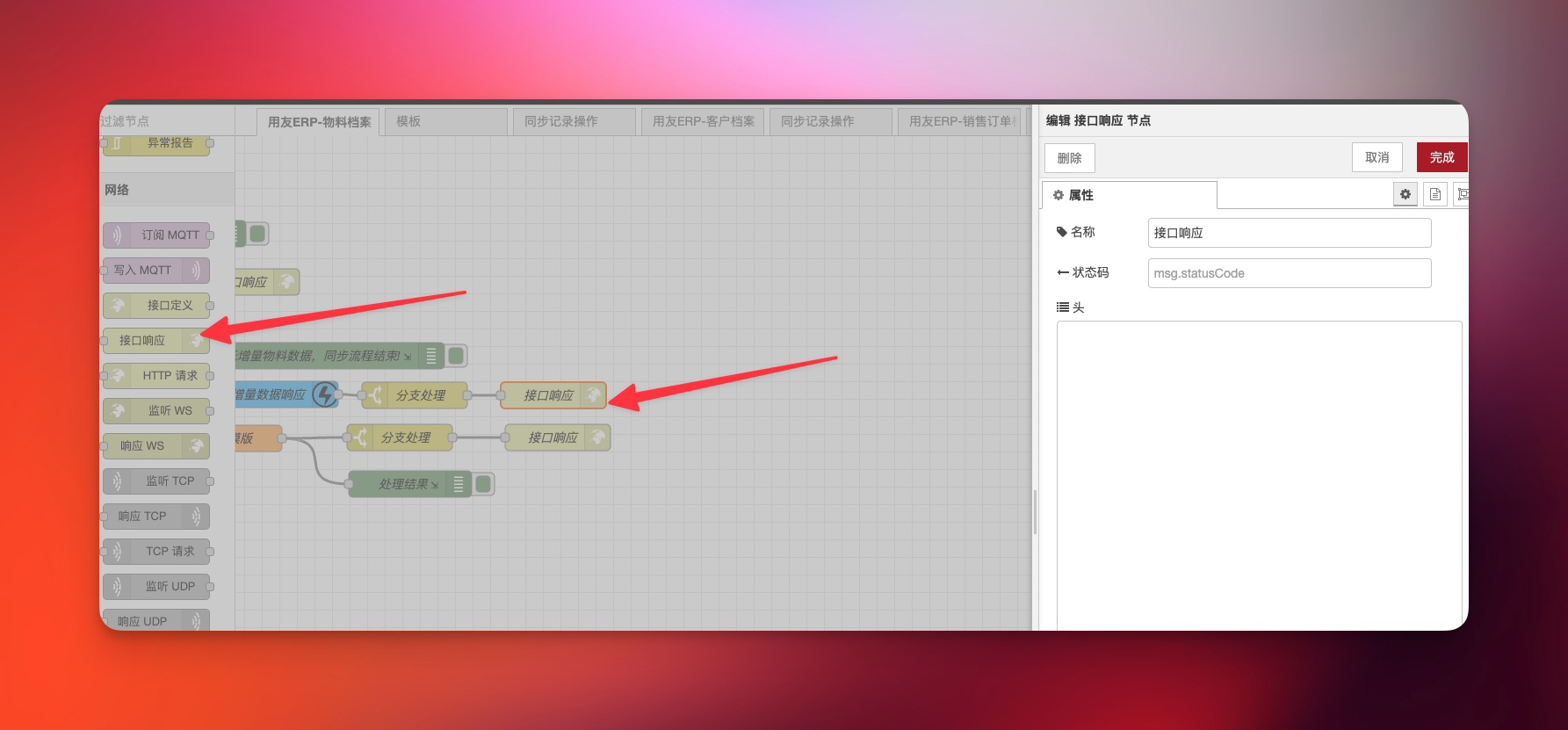Toggle the topmost debug node's green button
Screen dimensions: 1568x730
pos(257,234)
